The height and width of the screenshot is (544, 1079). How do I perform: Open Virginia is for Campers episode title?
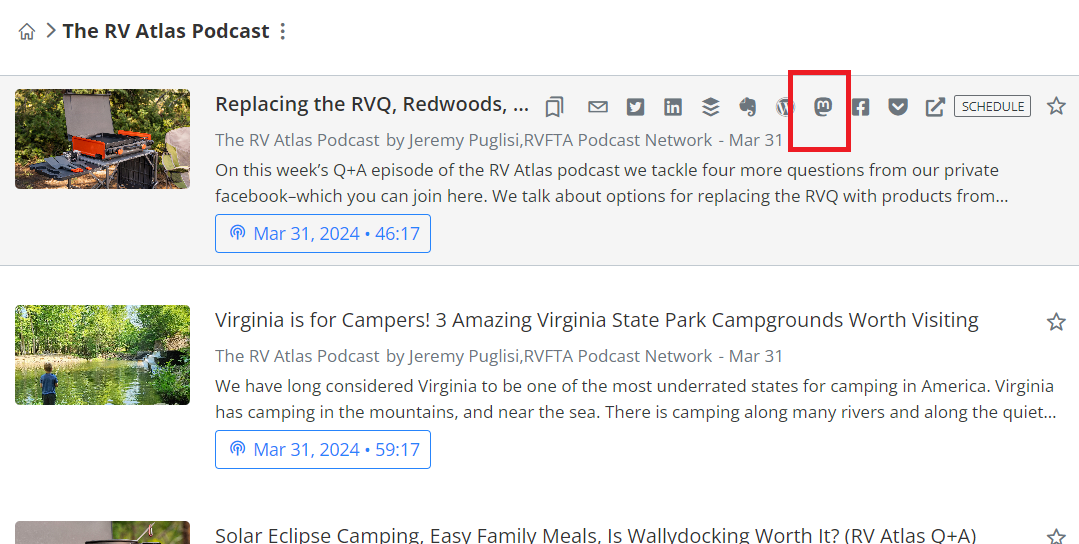pos(597,320)
